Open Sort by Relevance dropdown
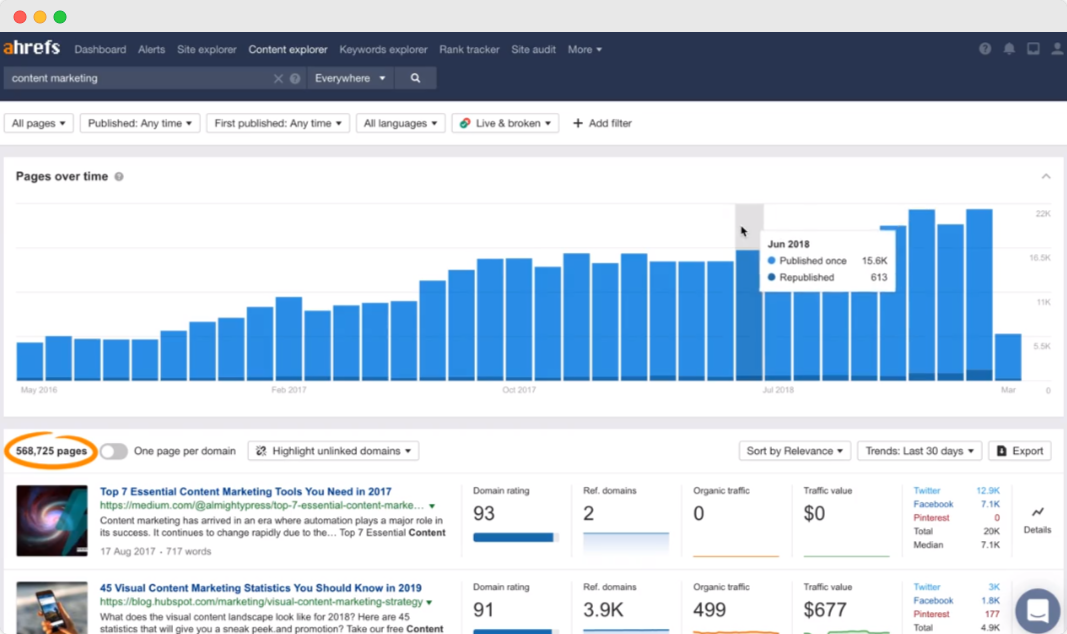The width and height of the screenshot is (1067, 634). (x=794, y=451)
